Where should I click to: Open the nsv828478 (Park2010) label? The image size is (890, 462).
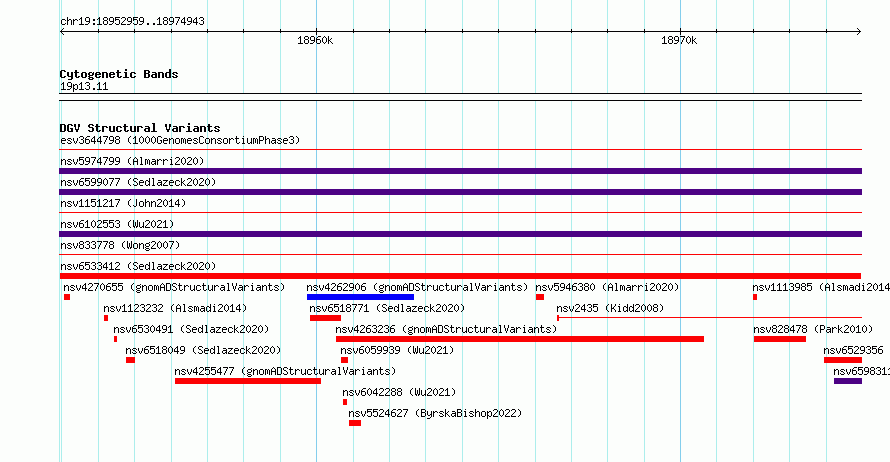pyautogui.click(x=813, y=329)
